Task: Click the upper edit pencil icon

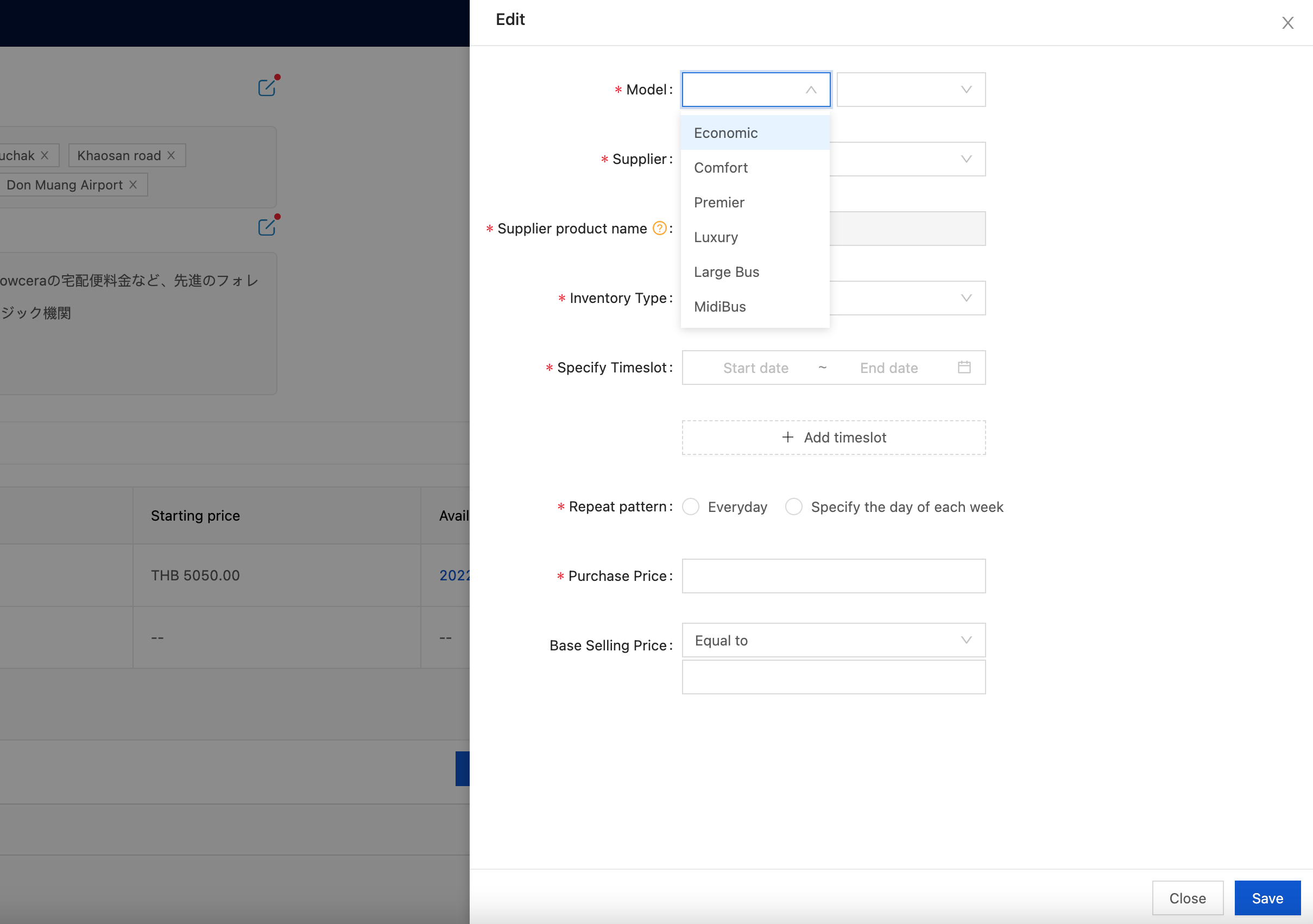Action: [x=267, y=87]
